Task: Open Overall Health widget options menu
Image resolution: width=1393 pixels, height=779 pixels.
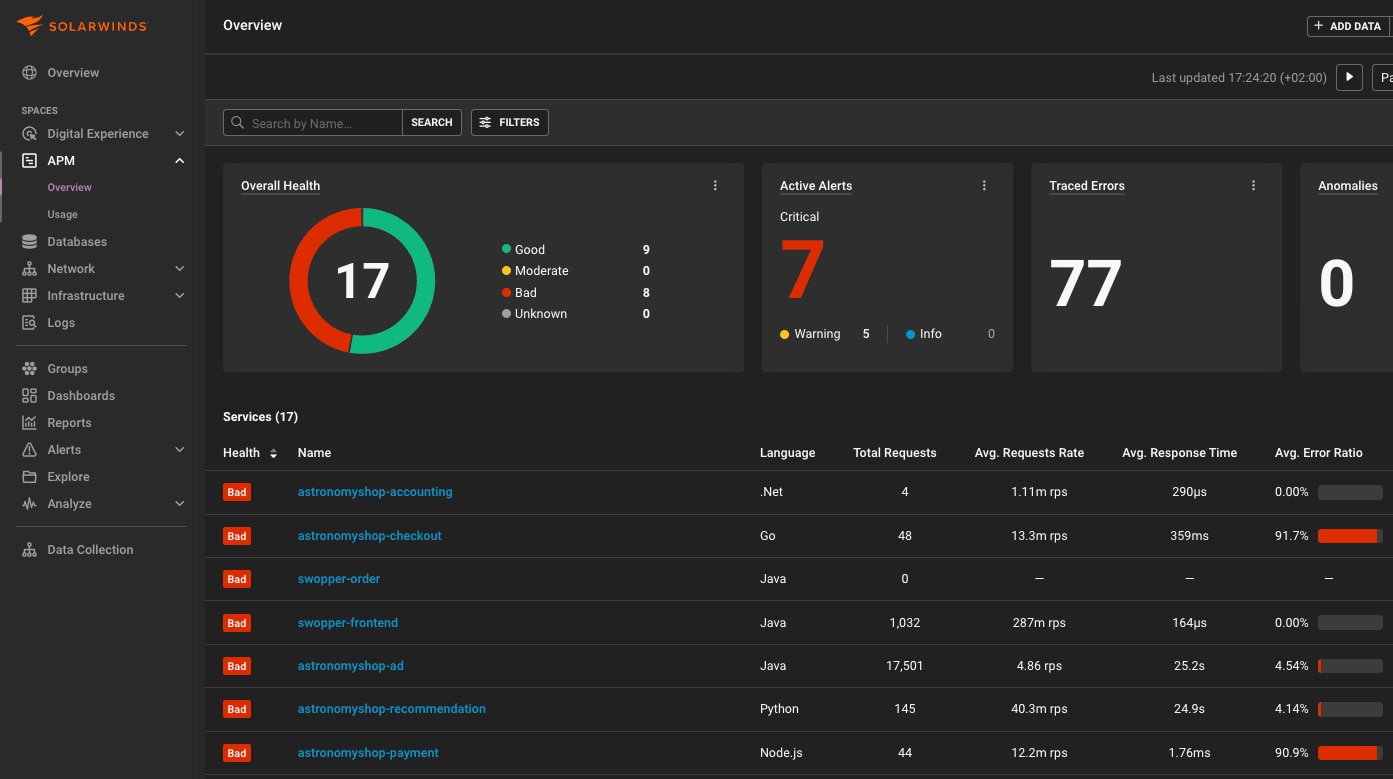Action: 715,186
